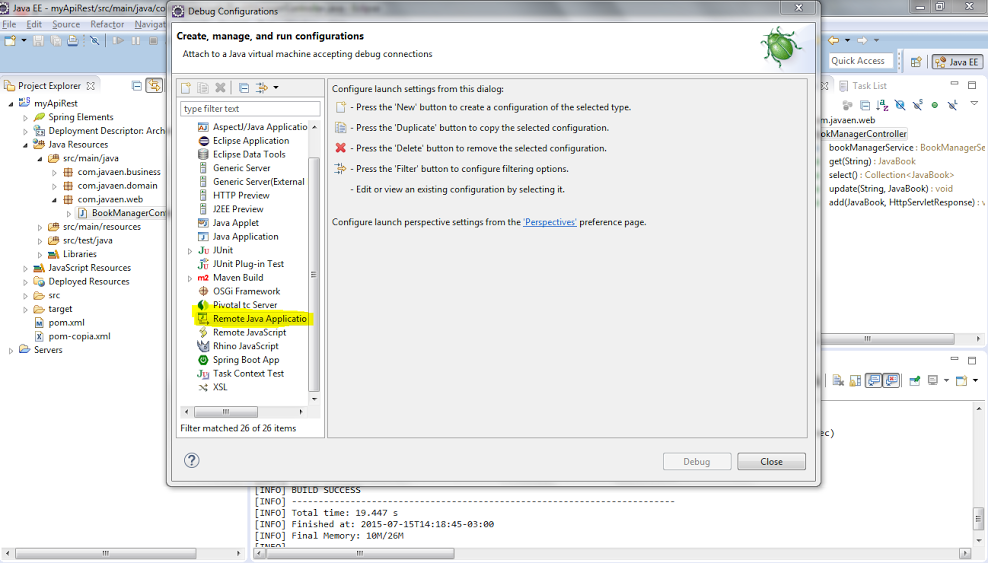Viewport: 988px width, 563px height.
Task: Expand src/main/resources folder node
Action: (40, 227)
